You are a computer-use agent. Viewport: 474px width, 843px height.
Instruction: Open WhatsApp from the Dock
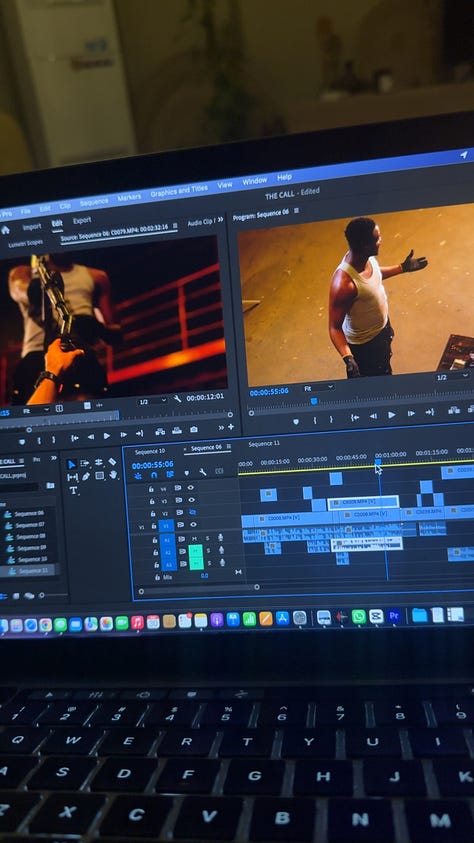[x=358, y=617]
